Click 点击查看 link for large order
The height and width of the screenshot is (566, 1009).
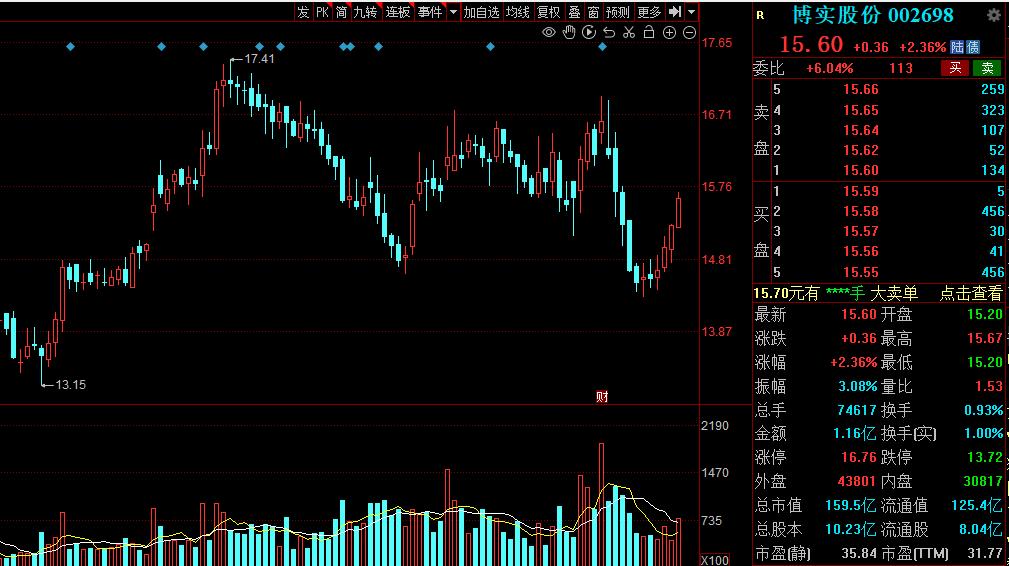point(971,293)
